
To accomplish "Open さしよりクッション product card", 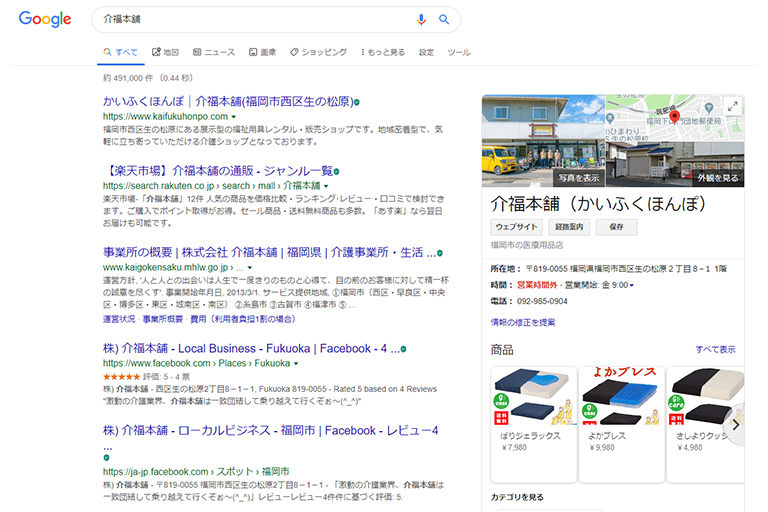I will pos(706,424).
